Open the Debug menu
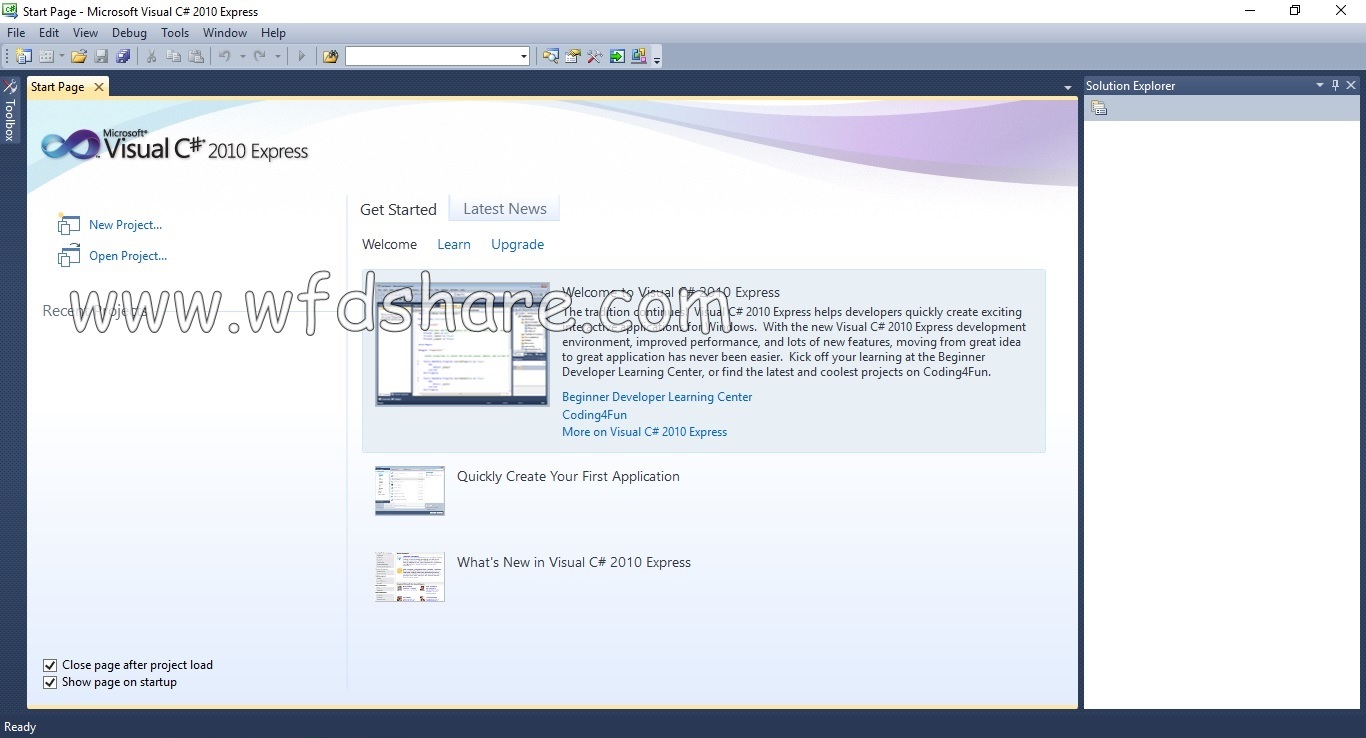Screen dimensions: 1366x738 tap(129, 33)
